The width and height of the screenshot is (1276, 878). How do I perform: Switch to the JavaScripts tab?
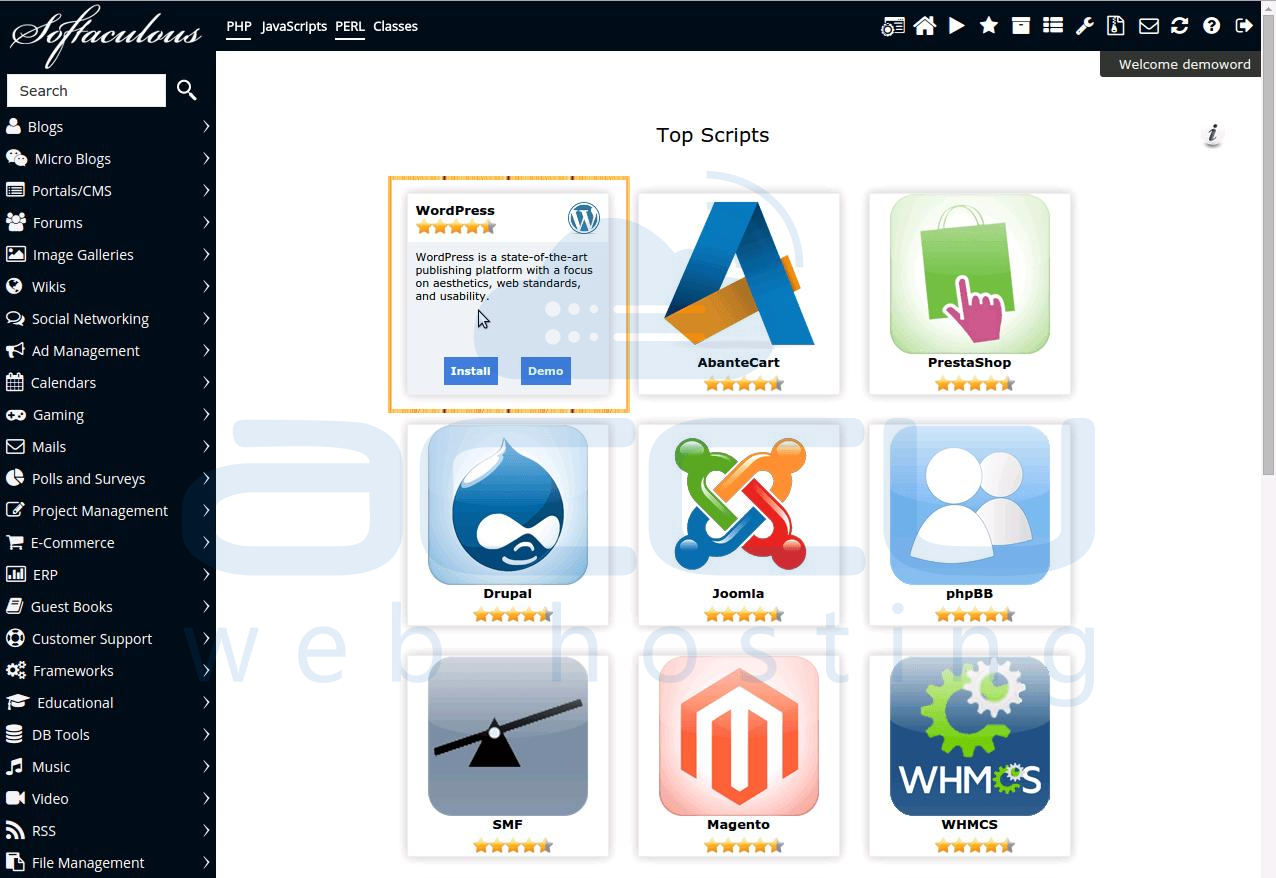[x=294, y=26]
